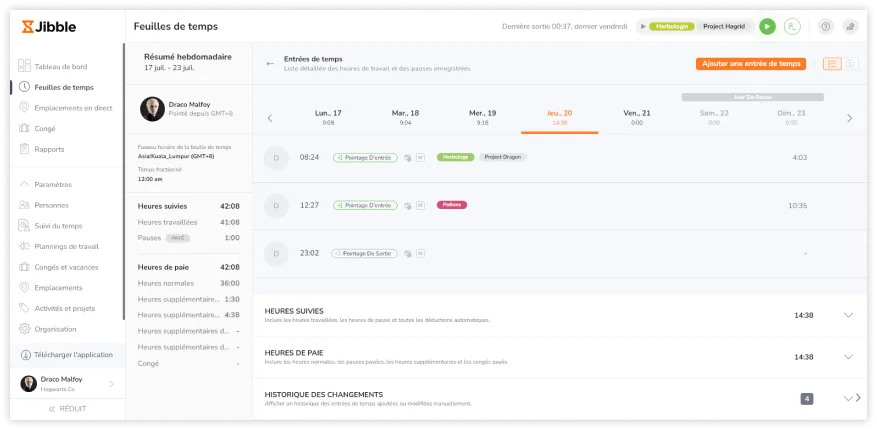The width and height of the screenshot is (877, 430).
Task: Click the pink Potions tag at 12:27
Action: pos(452,205)
